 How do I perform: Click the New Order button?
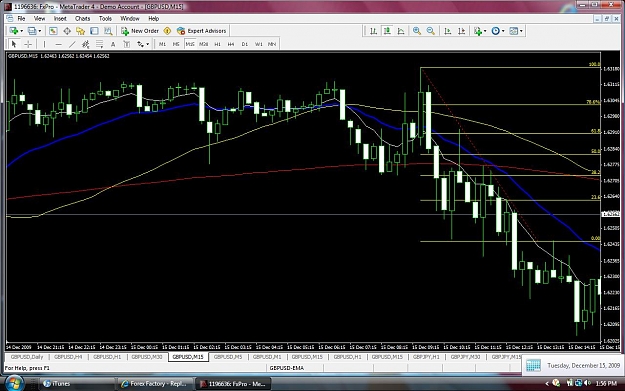pyautogui.click(x=140, y=31)
